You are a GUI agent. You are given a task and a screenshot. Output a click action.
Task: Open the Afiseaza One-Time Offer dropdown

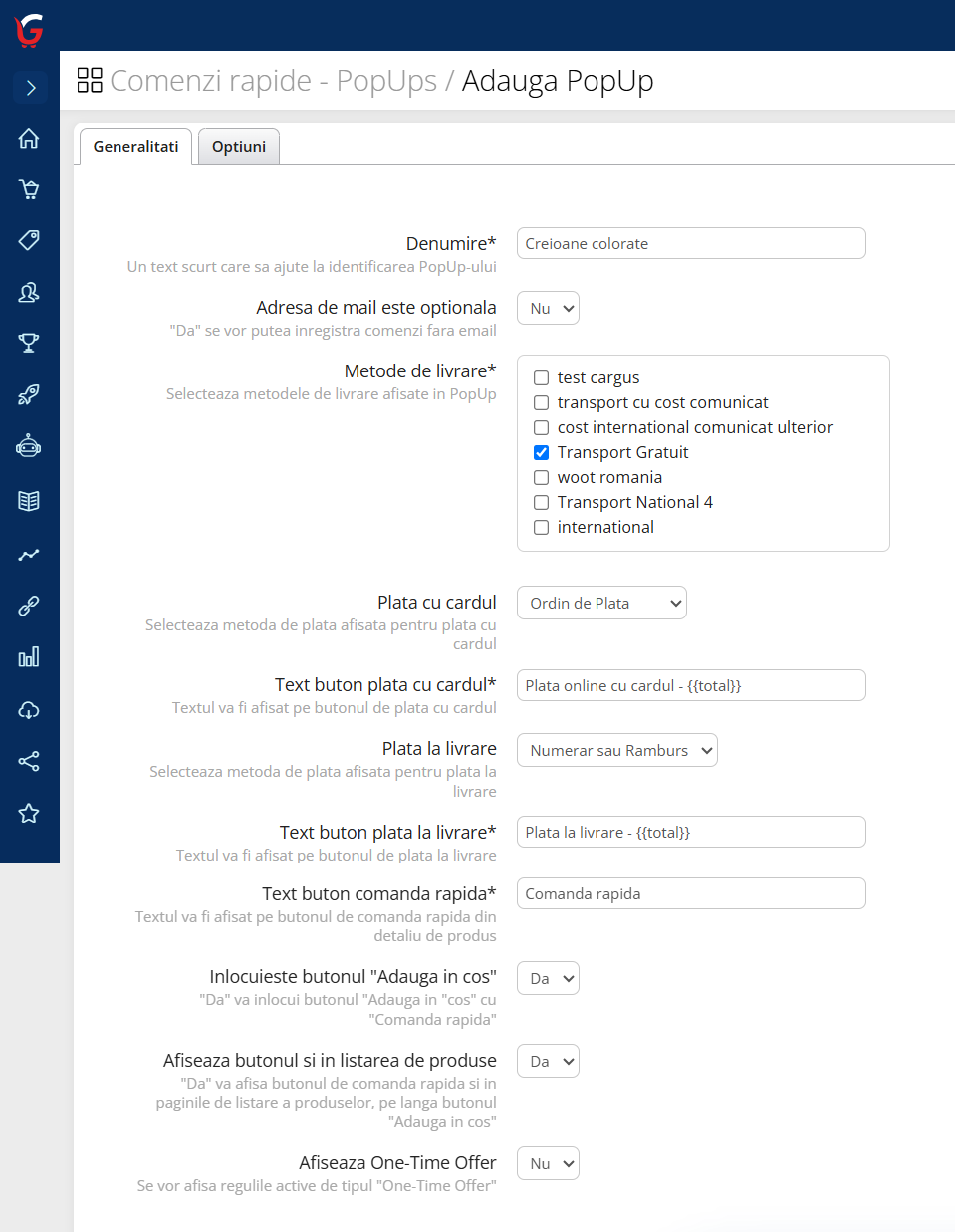pyautogui.click(x=548, y=1164)
